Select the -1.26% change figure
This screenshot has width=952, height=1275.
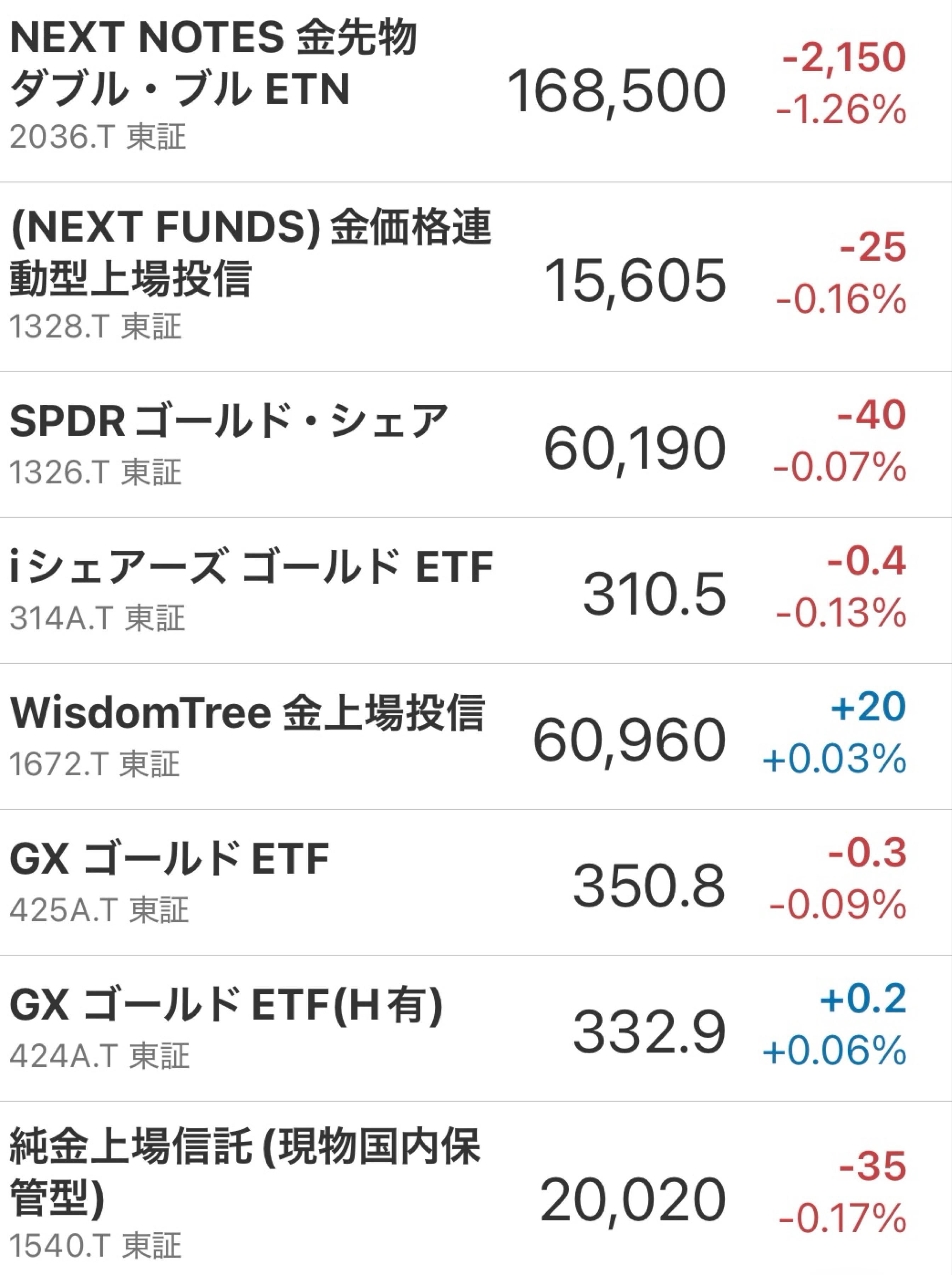[841, 109]
